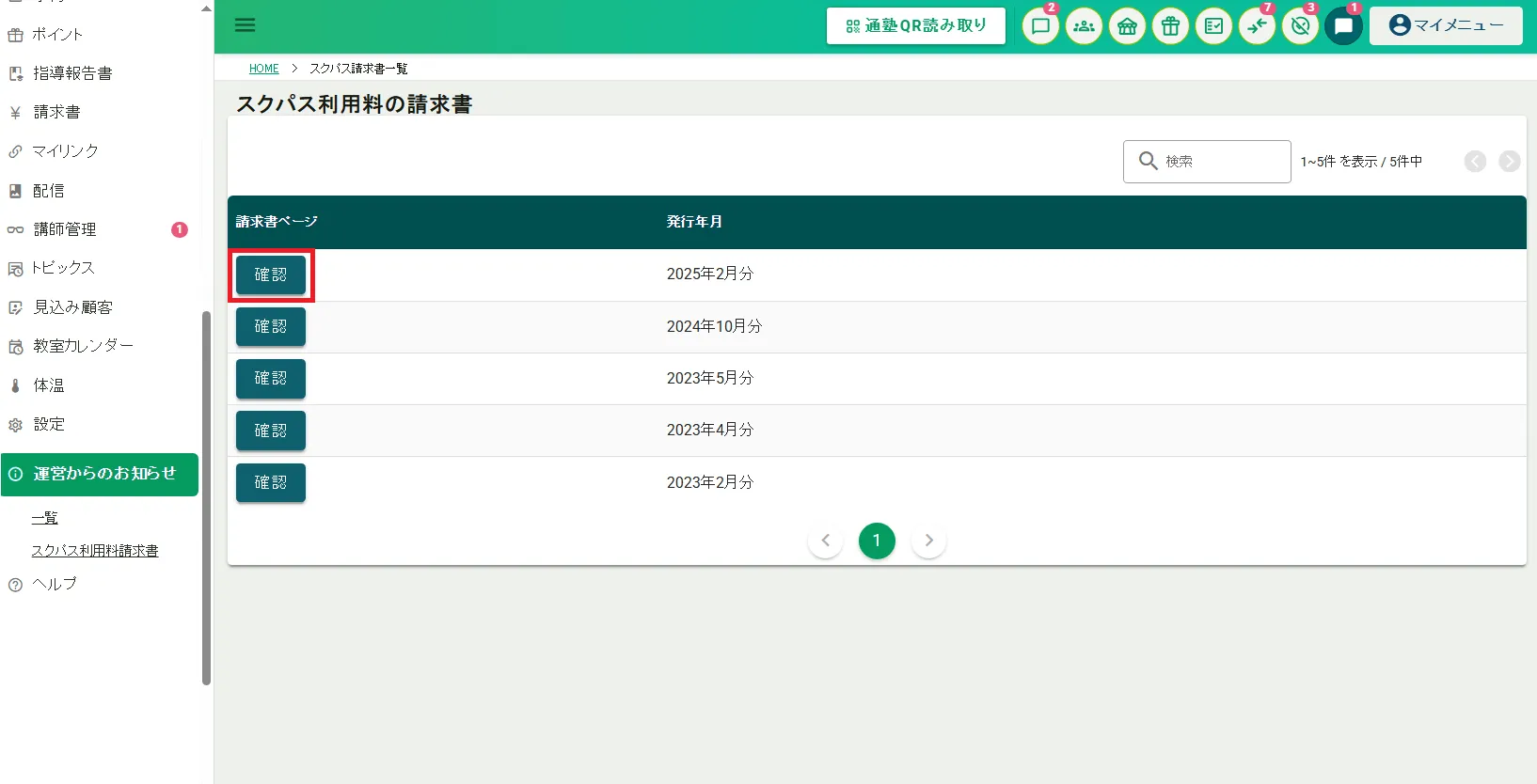Click the 一覧 sidebar link
The image size is (1537, 784).
point(44,518)
